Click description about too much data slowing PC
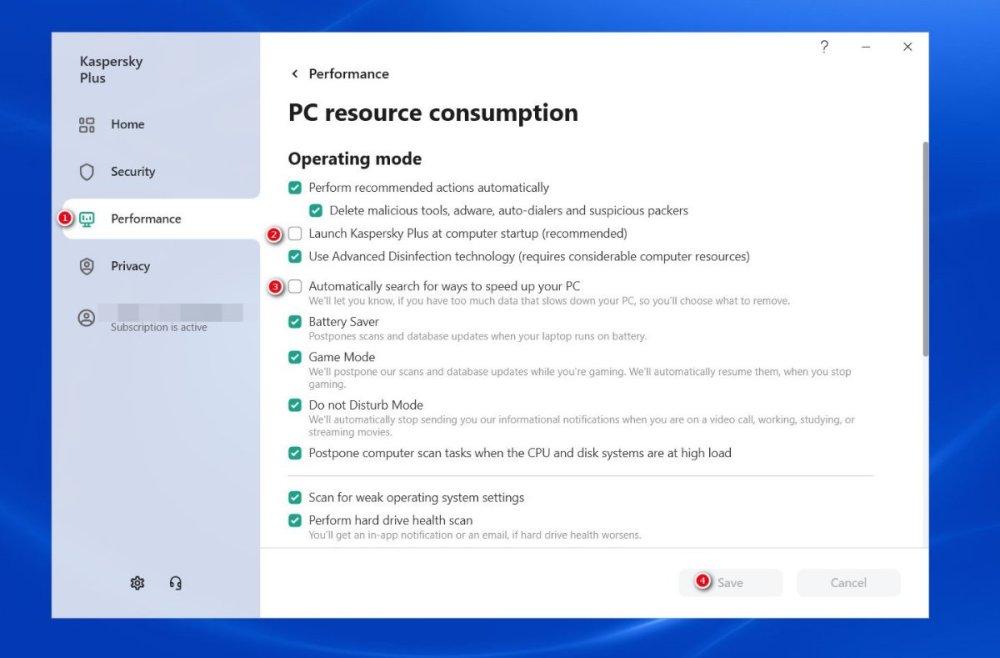Image resolution: width=1000 pixels, height=658 pixels. tap(549, 301)
